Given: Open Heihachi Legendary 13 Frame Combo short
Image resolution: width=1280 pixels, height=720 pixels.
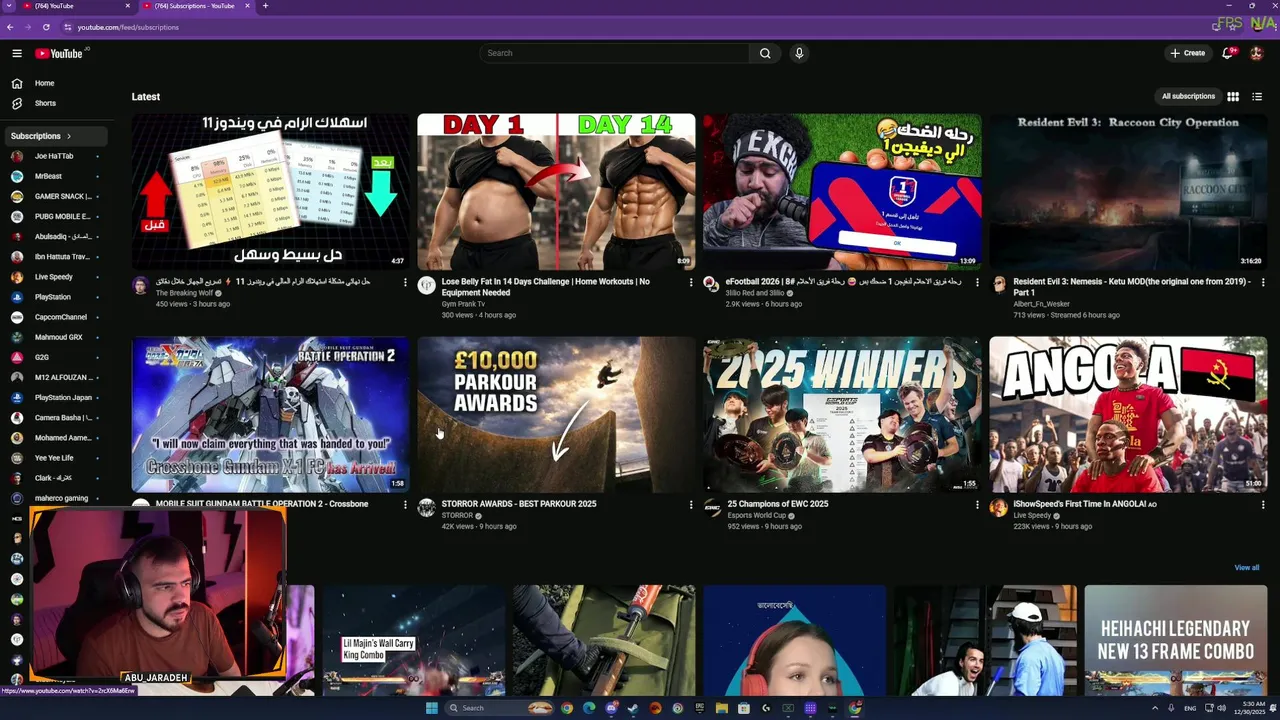Looking at the screenshot, I should pyautogui.click(x=1175, y=640).
